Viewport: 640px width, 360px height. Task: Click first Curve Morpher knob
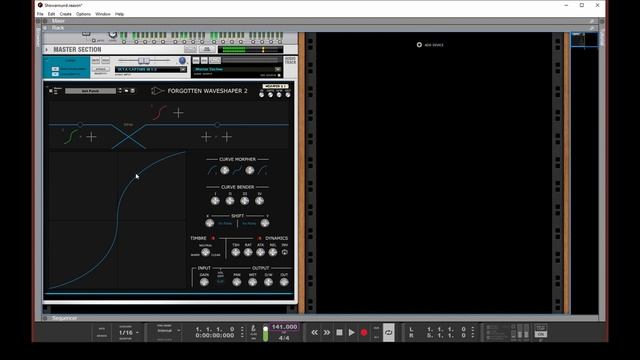224,171
